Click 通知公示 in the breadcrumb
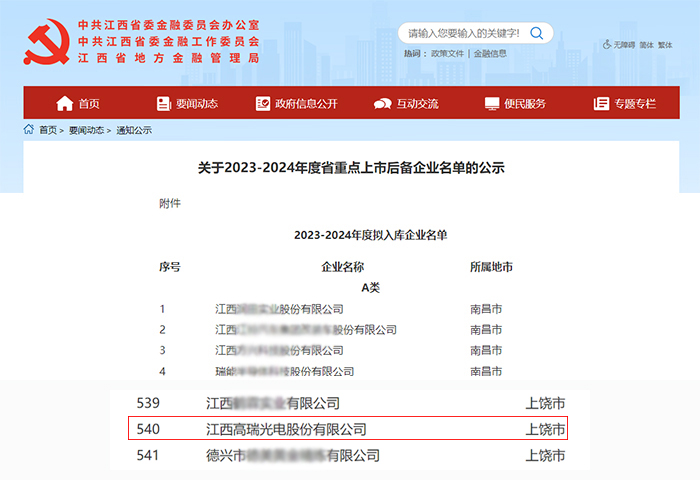 click(134, 130)
